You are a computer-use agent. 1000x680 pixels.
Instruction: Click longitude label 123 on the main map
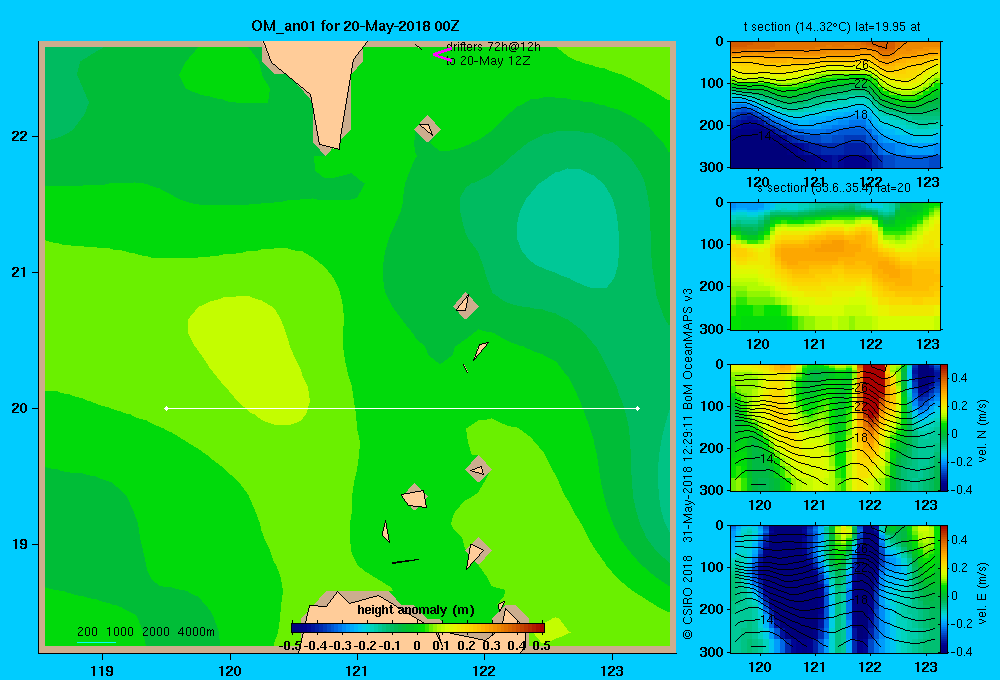pos(612,670)
